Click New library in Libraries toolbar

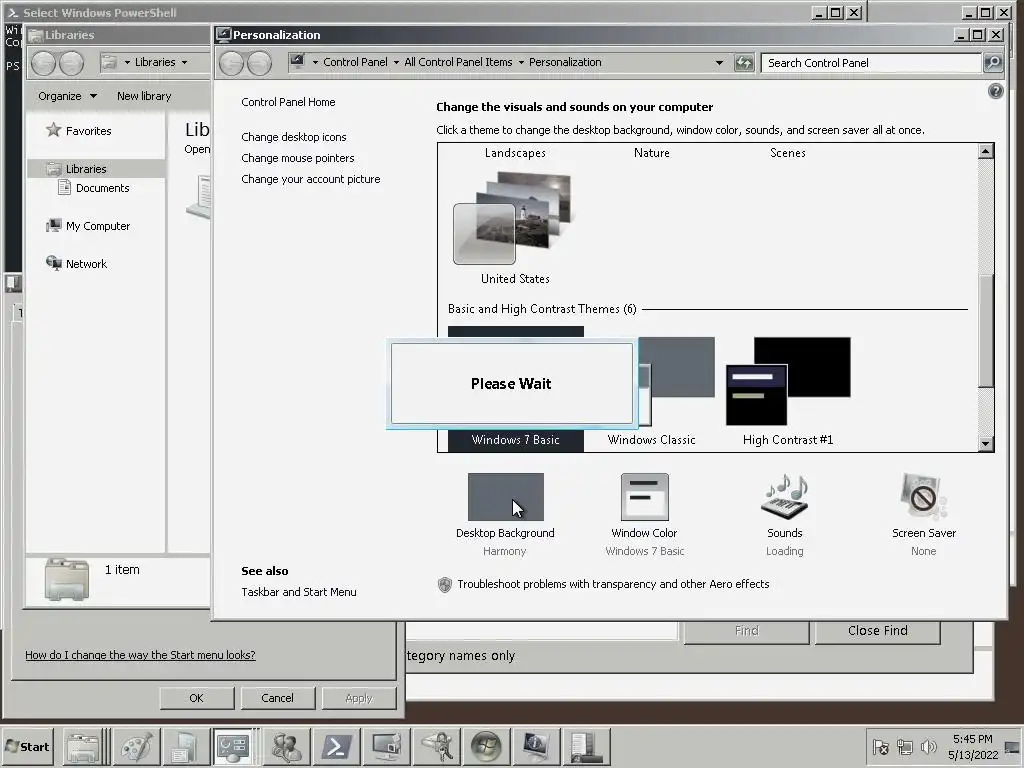point(144,96)
